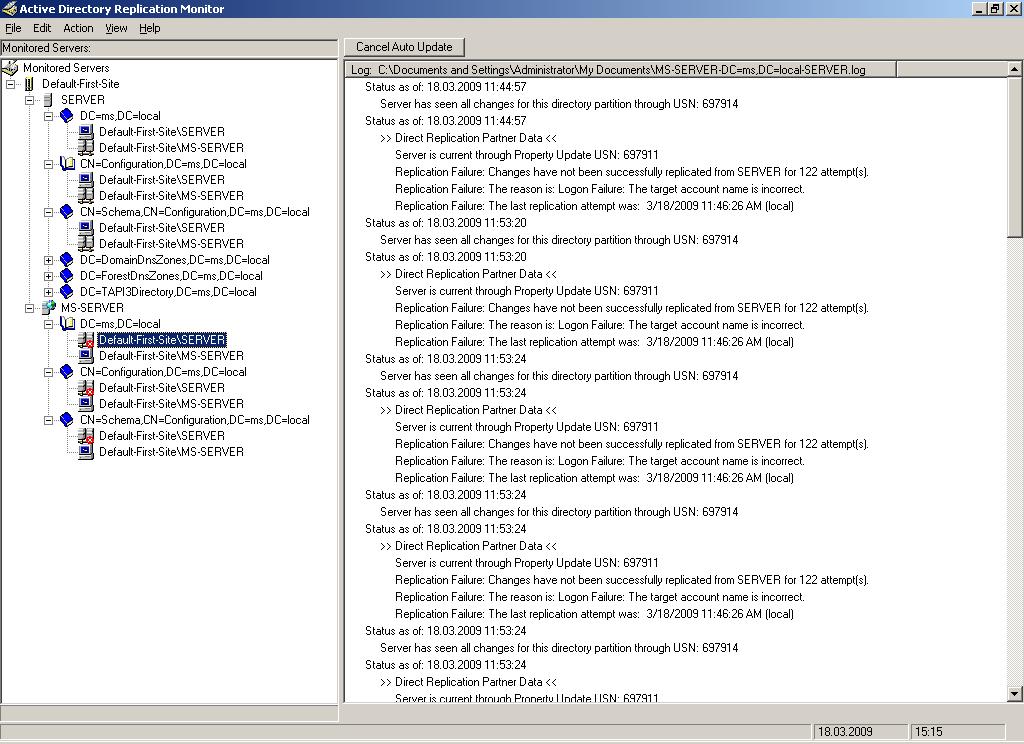The height and width of the screenshot is (744, 1024).
Task: Select the highlighted Default-First-Site\SERVER entry
Action: (x=162, y=340)
